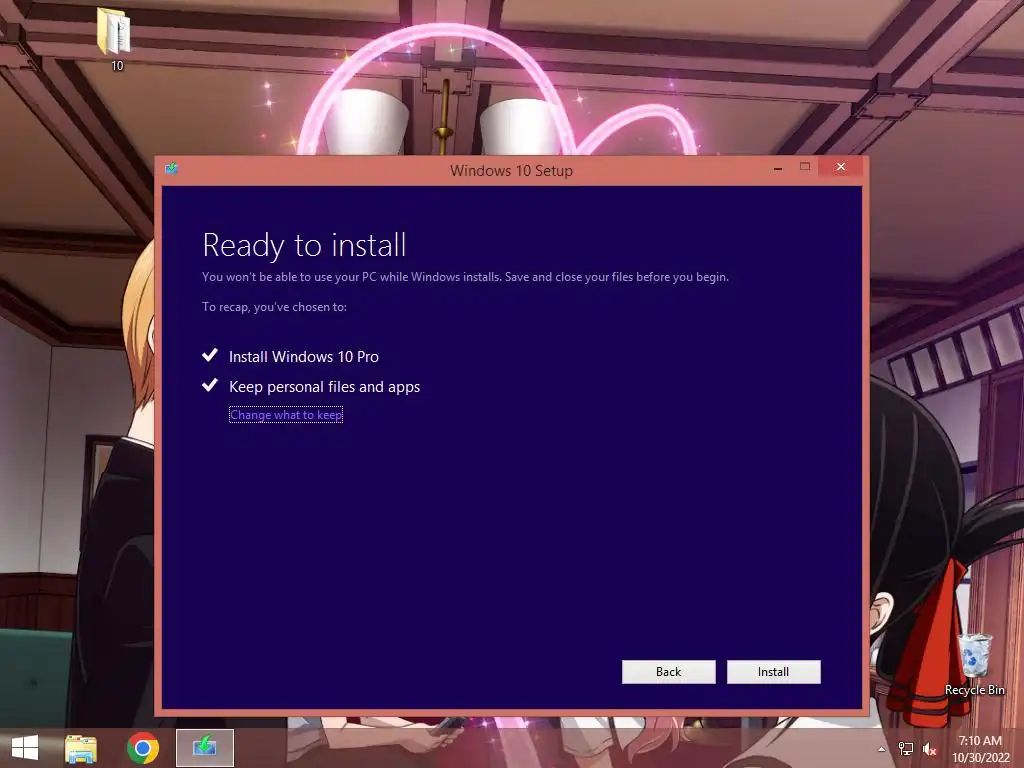Select the folder named 10 on desktop
The height and width of the screenshot is (768, 1024).
[x=116, y=39]
